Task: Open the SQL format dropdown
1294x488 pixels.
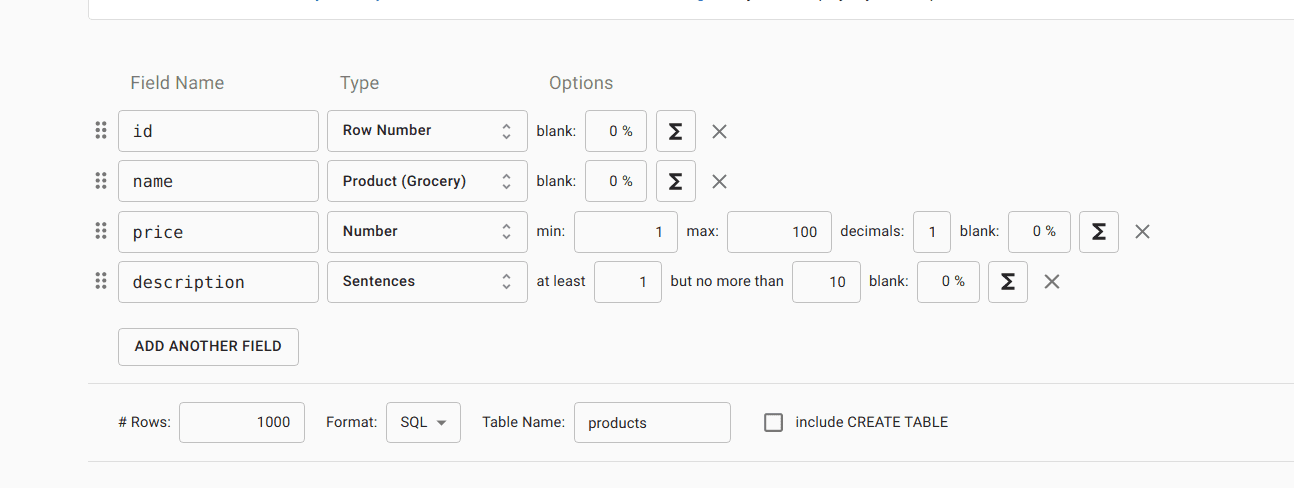Action: [423, 422]
